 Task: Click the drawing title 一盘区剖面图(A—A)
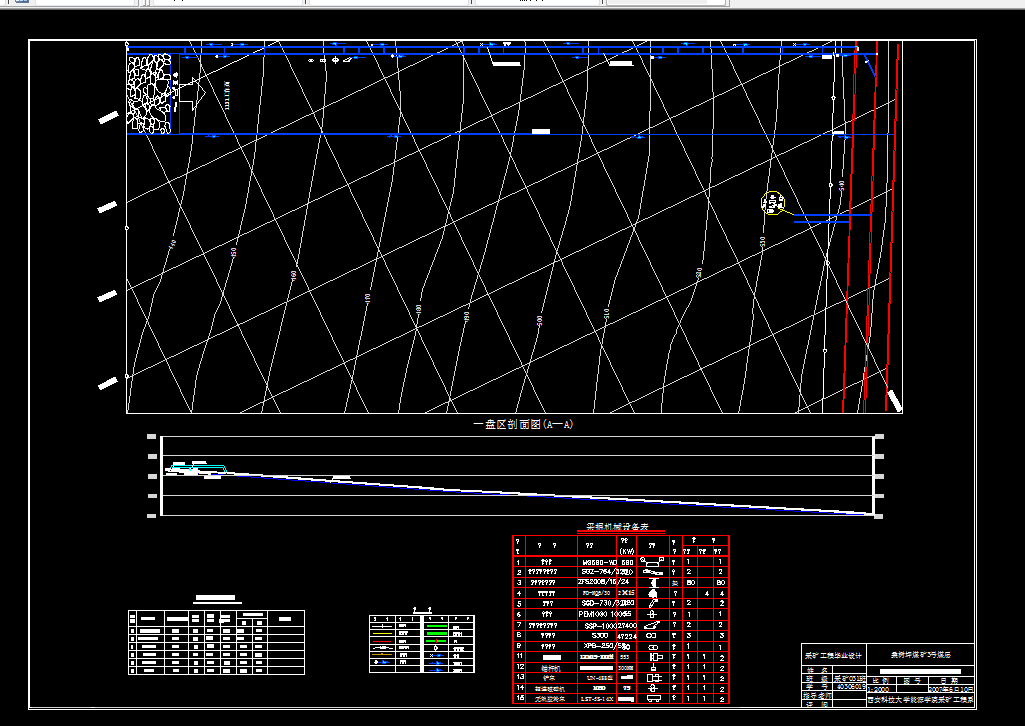click(x=523, y=424)
